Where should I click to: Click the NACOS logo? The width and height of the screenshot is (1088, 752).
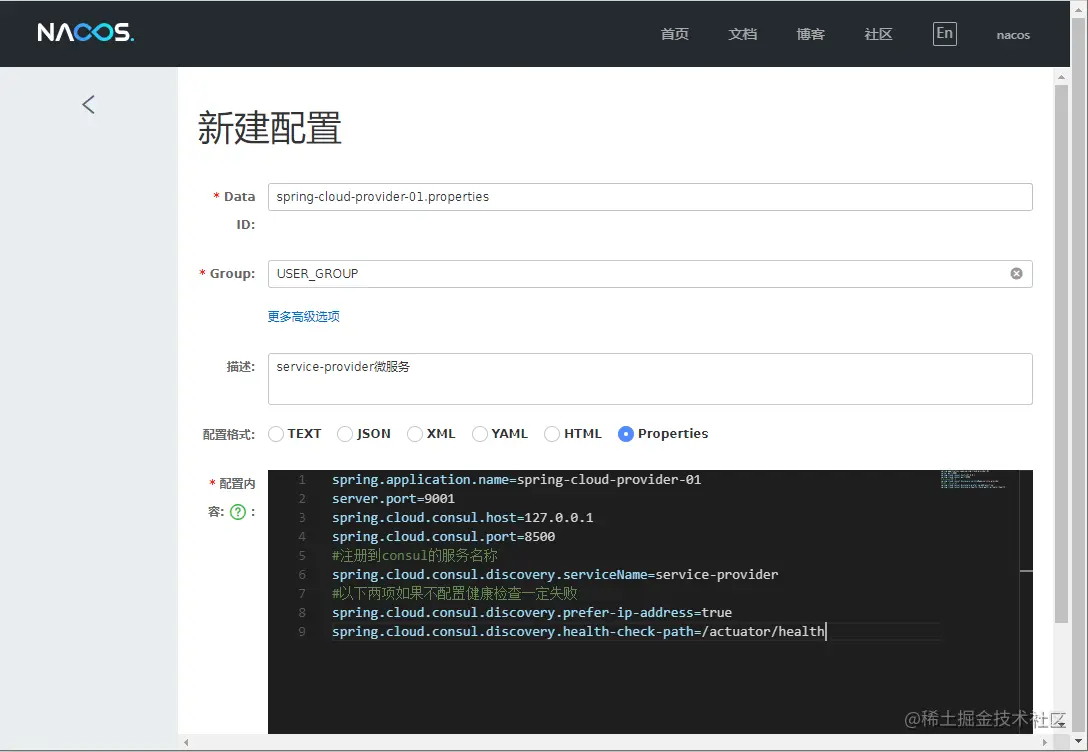[85, 33]
